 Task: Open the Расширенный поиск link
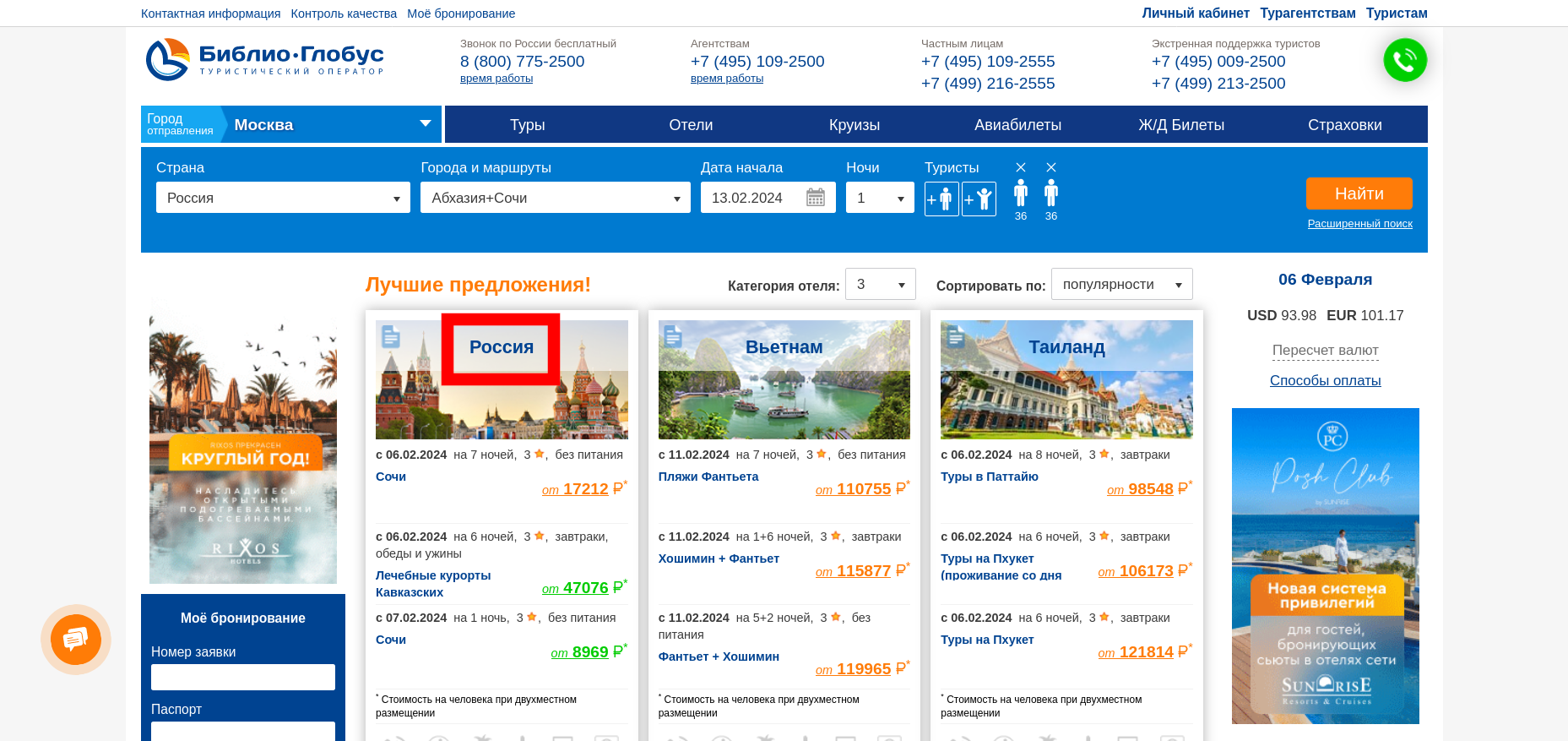(1359, 224)
